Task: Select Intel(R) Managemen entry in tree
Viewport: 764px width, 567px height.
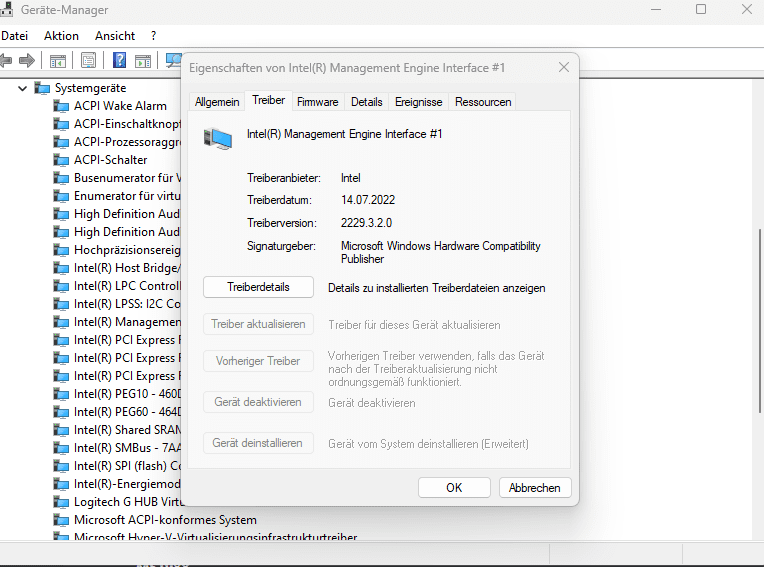Action: [x=127, y=322]
